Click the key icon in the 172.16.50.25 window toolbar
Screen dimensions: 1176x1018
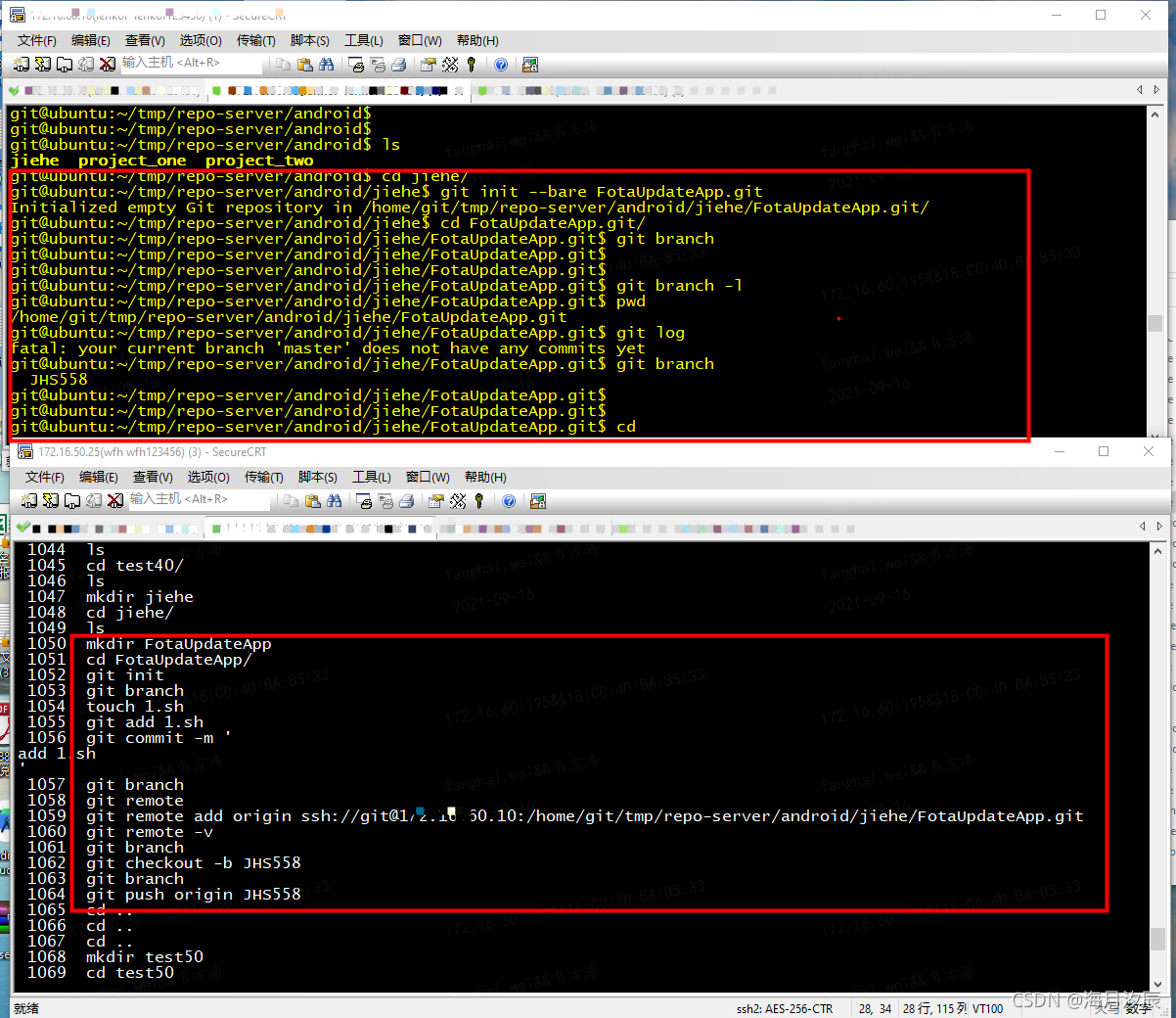(479, 501)
